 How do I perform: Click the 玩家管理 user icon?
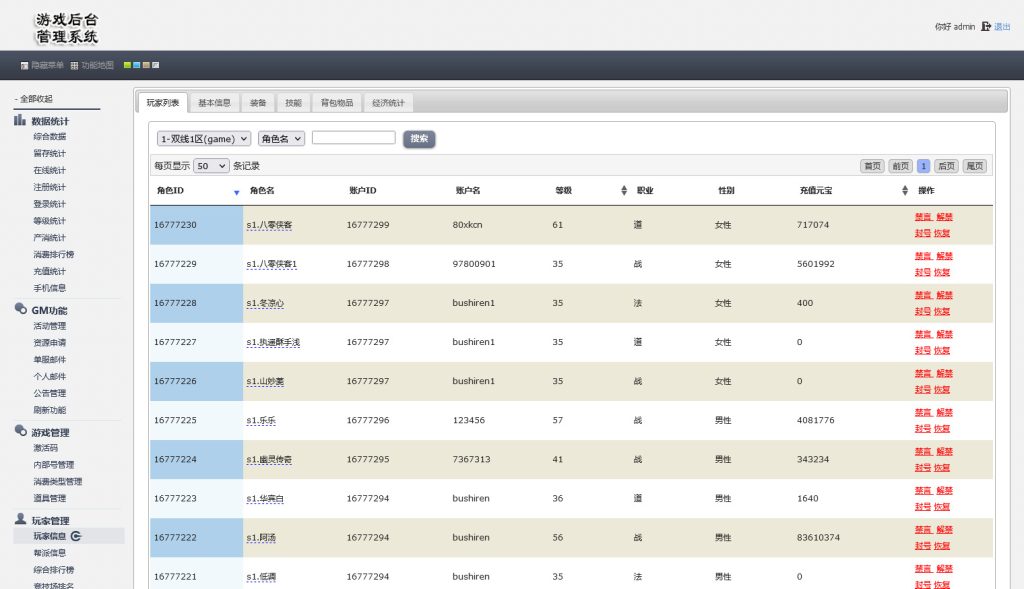[x=20, y=519]
